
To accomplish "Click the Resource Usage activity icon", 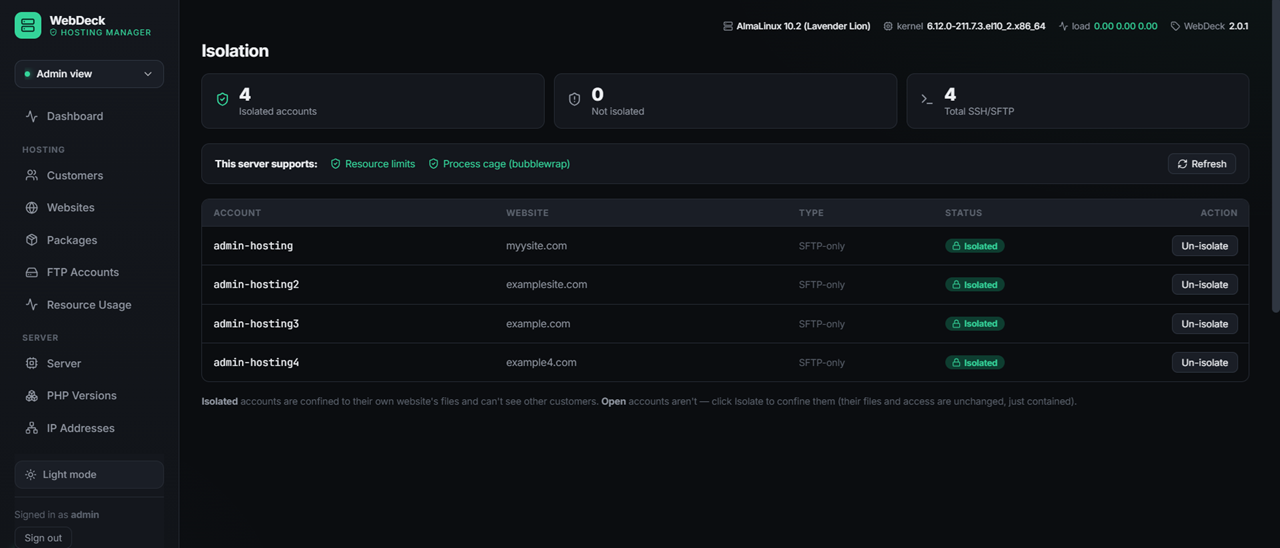I will tap(32, 304).
